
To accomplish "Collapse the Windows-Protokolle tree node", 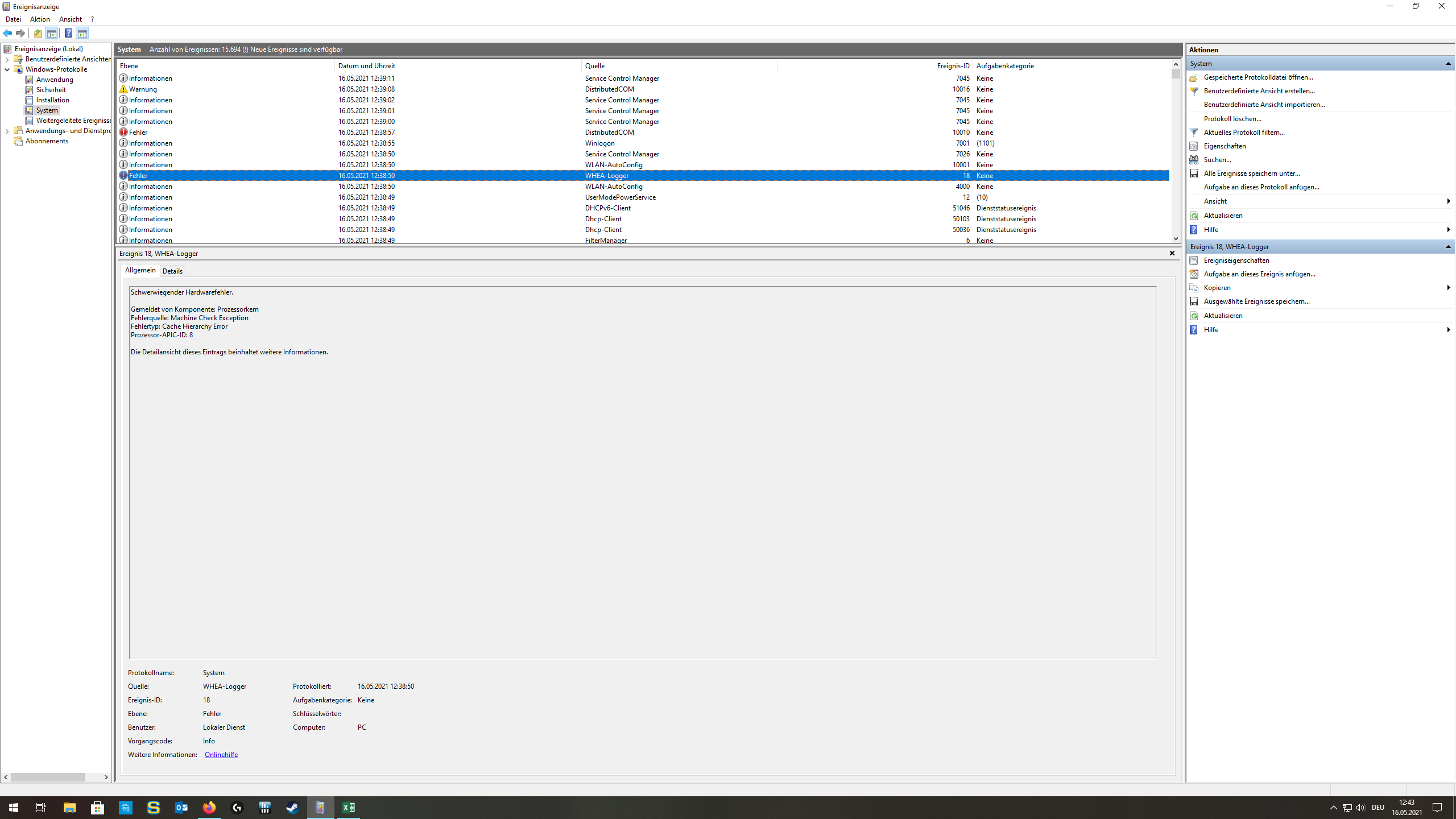I will point(7,69).
